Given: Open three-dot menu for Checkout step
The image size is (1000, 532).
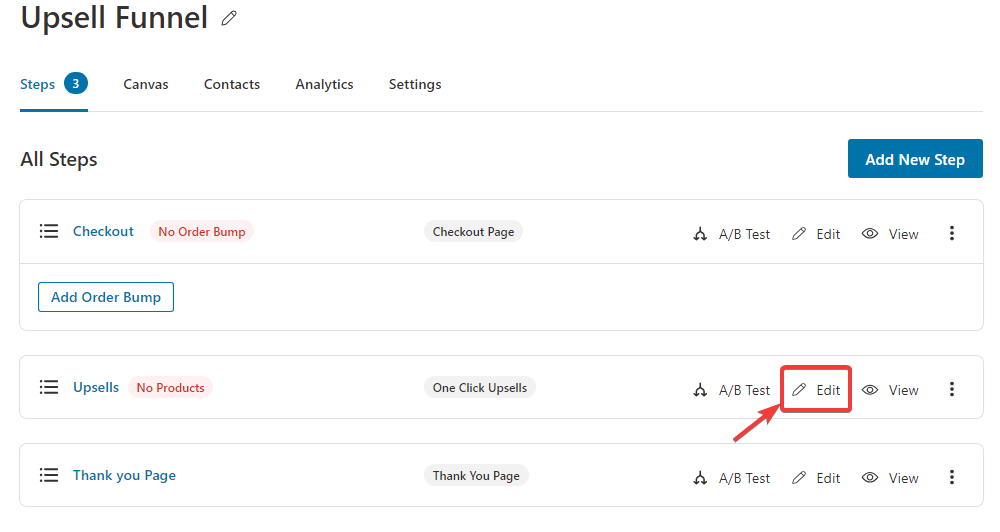Looking at the screenshot, I should point(951,234).
